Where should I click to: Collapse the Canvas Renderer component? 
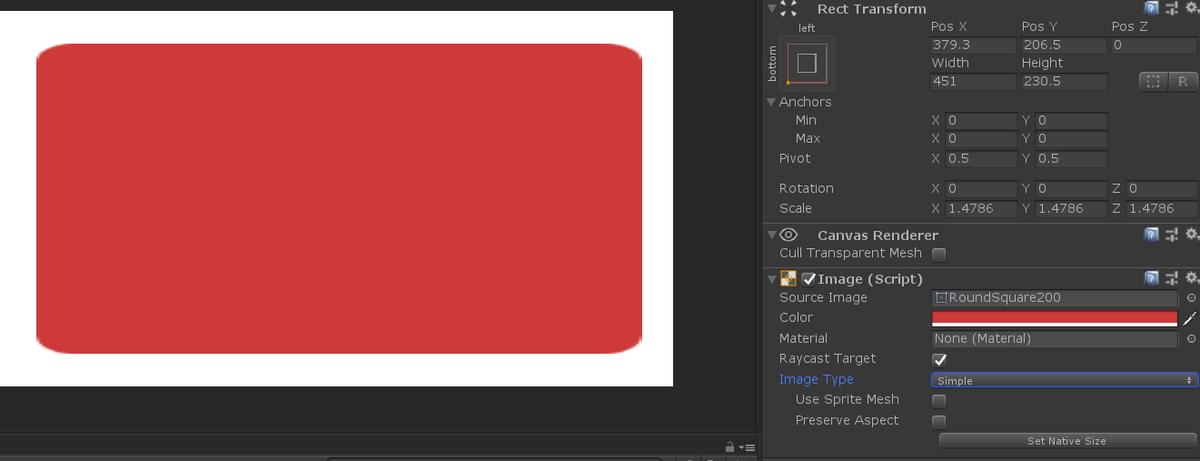click(771, 234)
